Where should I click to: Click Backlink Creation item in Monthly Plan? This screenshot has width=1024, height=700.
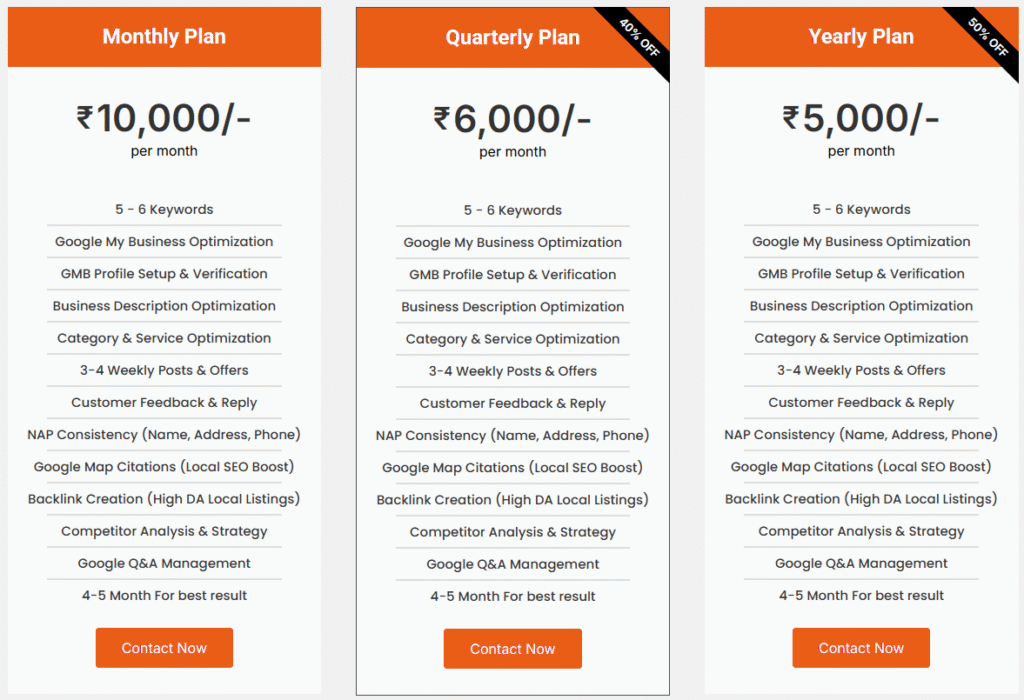(x=164, y=499)
